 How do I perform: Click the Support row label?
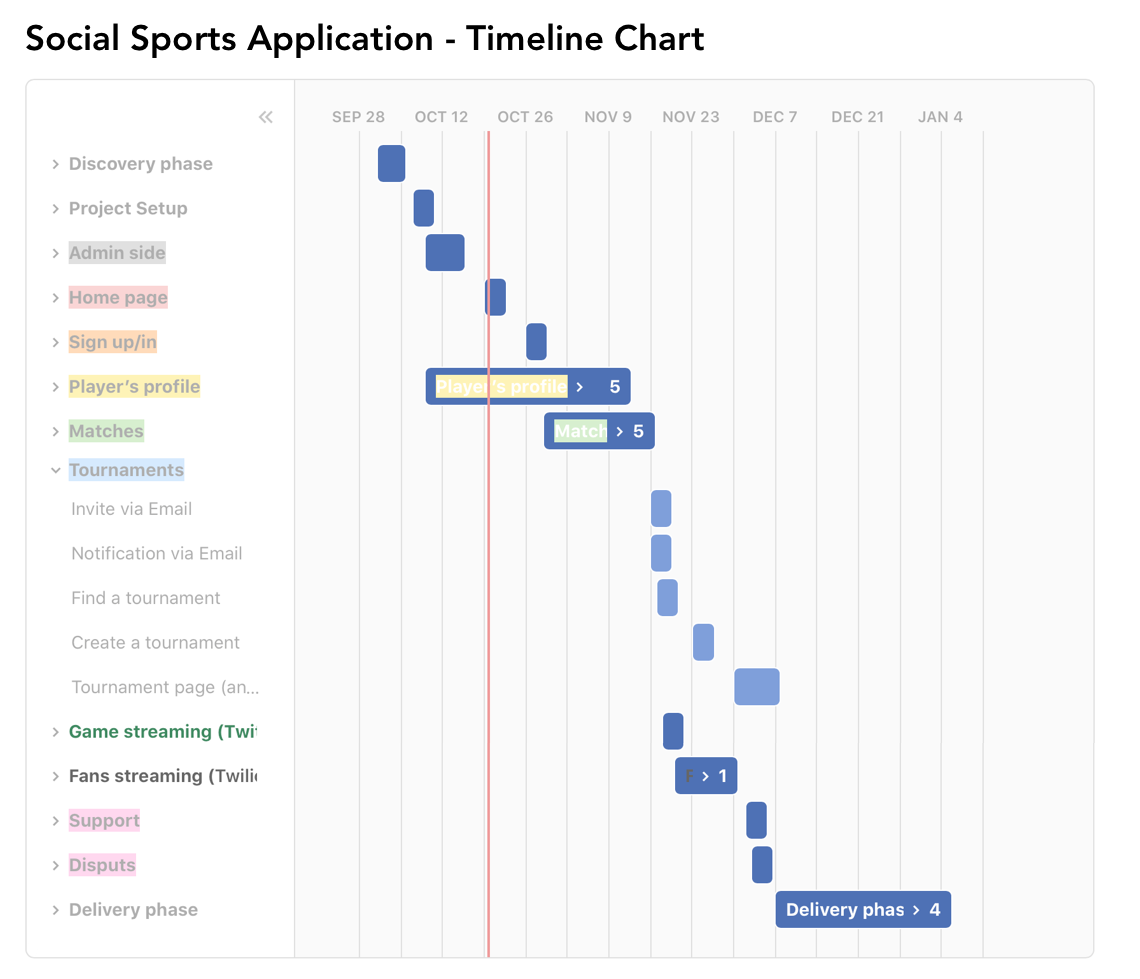coord(104,821)
